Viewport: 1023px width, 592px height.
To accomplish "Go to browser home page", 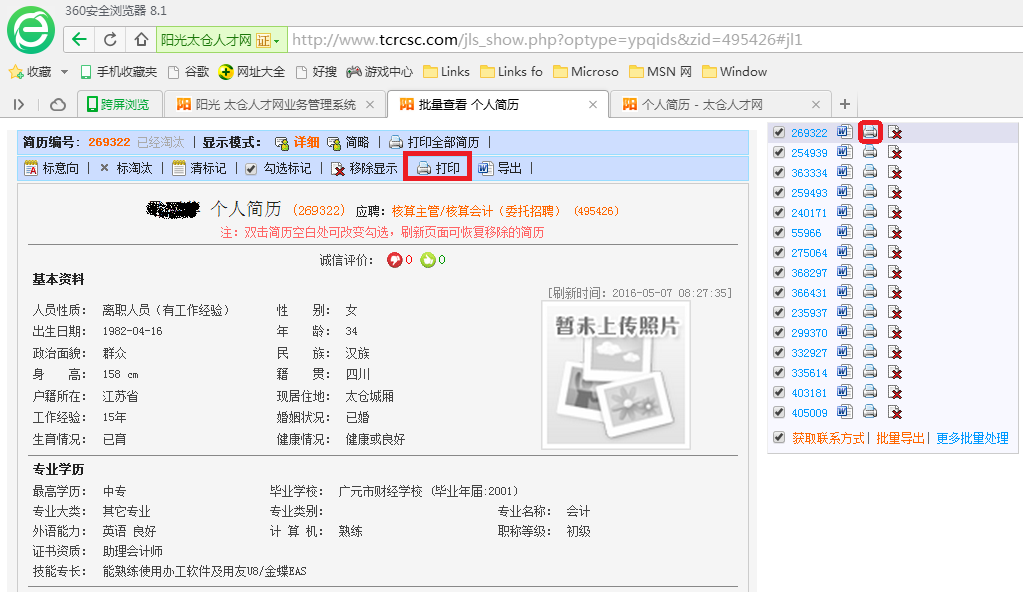I will [x=141, y=40].
